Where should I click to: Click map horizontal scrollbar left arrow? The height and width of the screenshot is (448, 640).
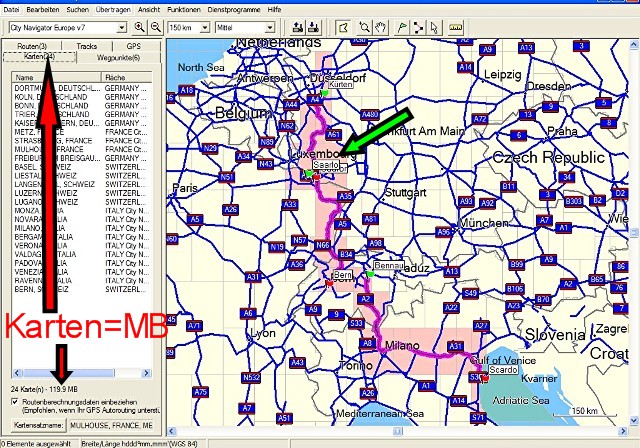pos(172,431)
